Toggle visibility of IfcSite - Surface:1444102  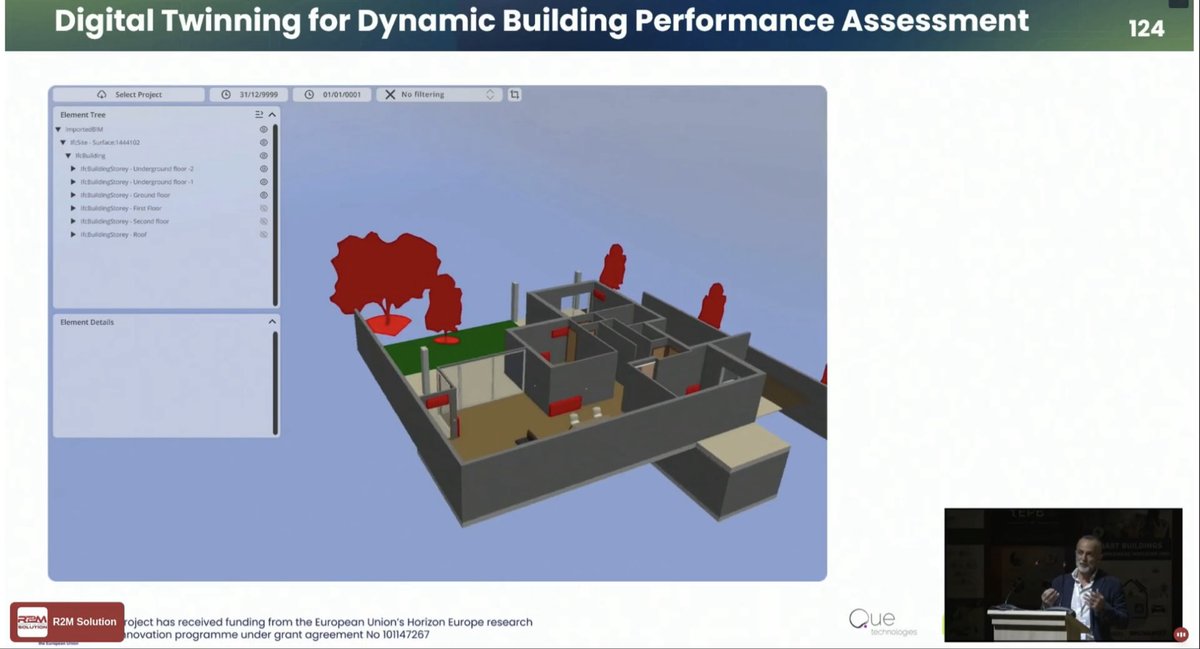click(x=264, y=142)
